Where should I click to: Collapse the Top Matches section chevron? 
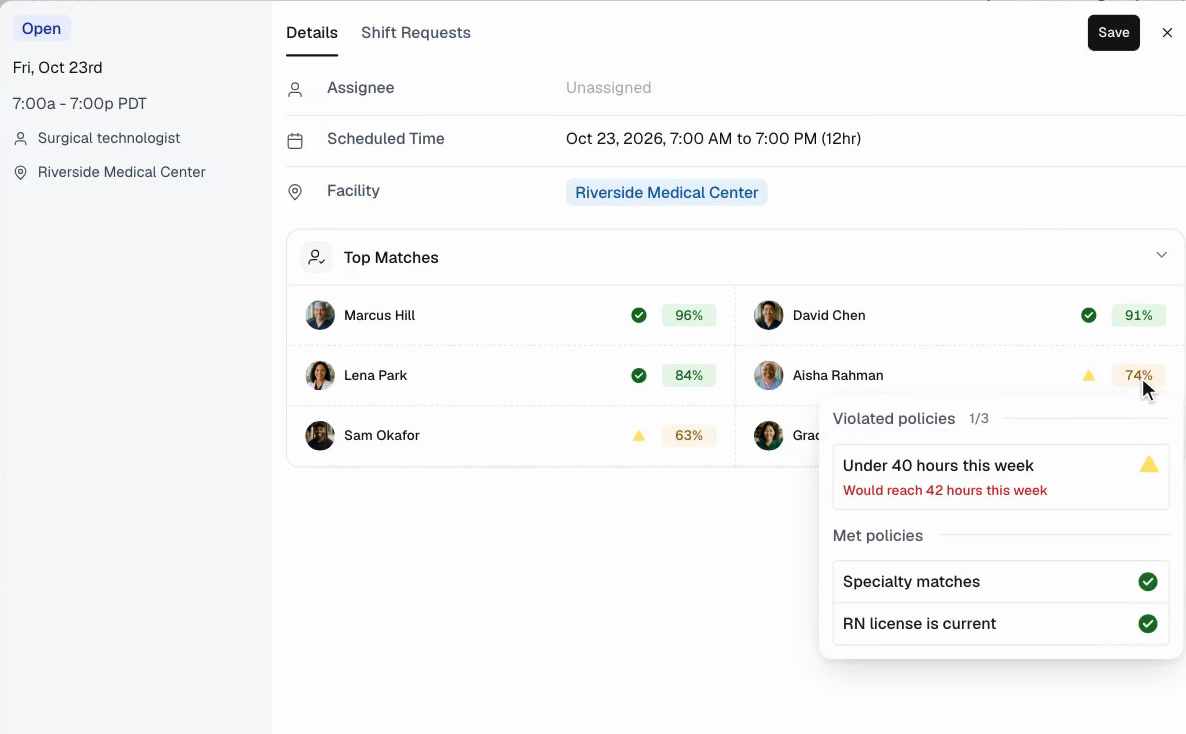[1161, 255]
